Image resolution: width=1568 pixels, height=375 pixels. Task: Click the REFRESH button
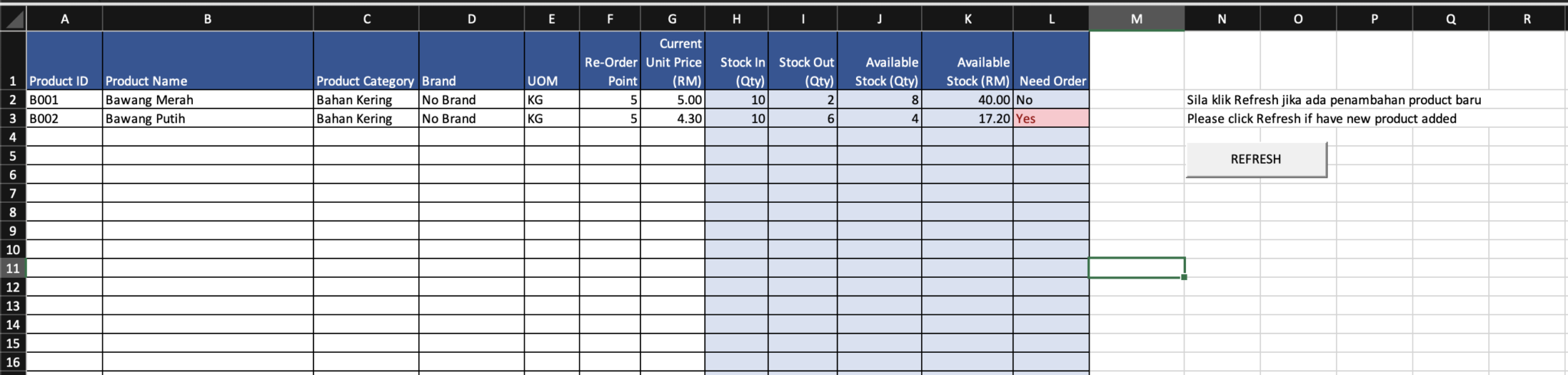tap(1256, 159)
